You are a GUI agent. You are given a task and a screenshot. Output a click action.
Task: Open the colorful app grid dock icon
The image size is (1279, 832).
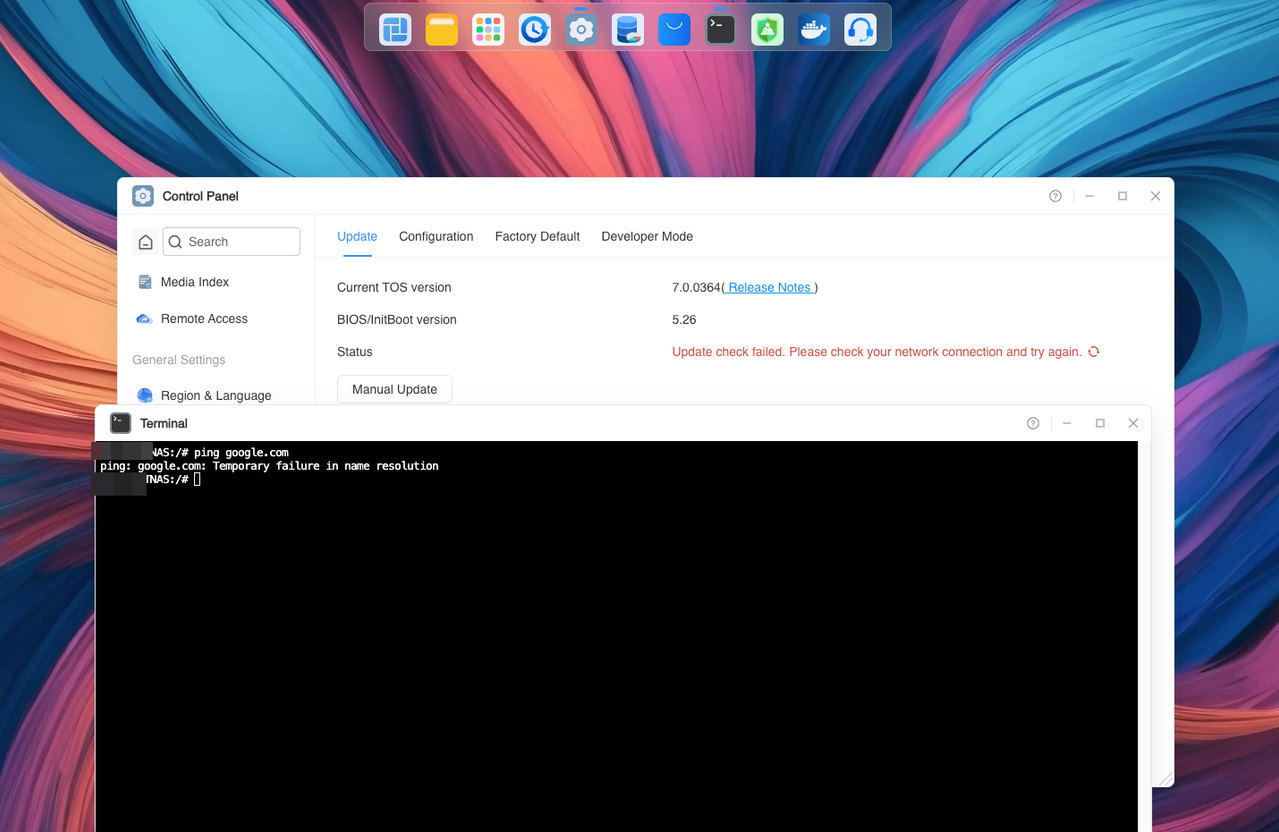coord(488,30)
